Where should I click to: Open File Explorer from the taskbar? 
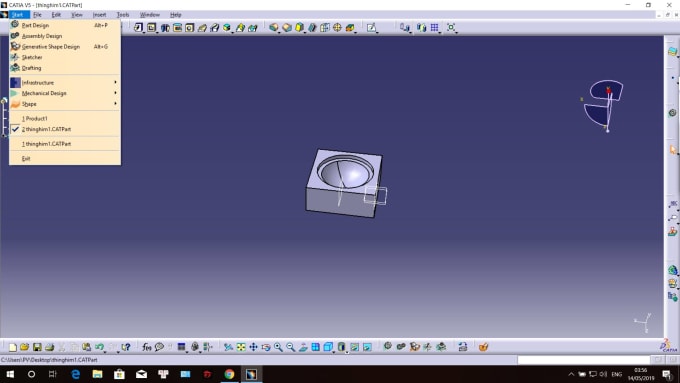97,374
